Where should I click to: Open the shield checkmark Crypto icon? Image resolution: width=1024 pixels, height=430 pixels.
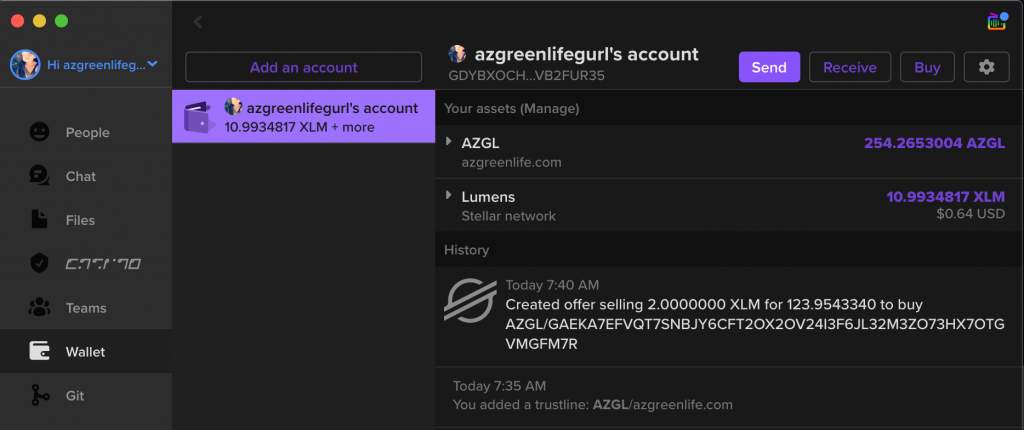point(39,264)
